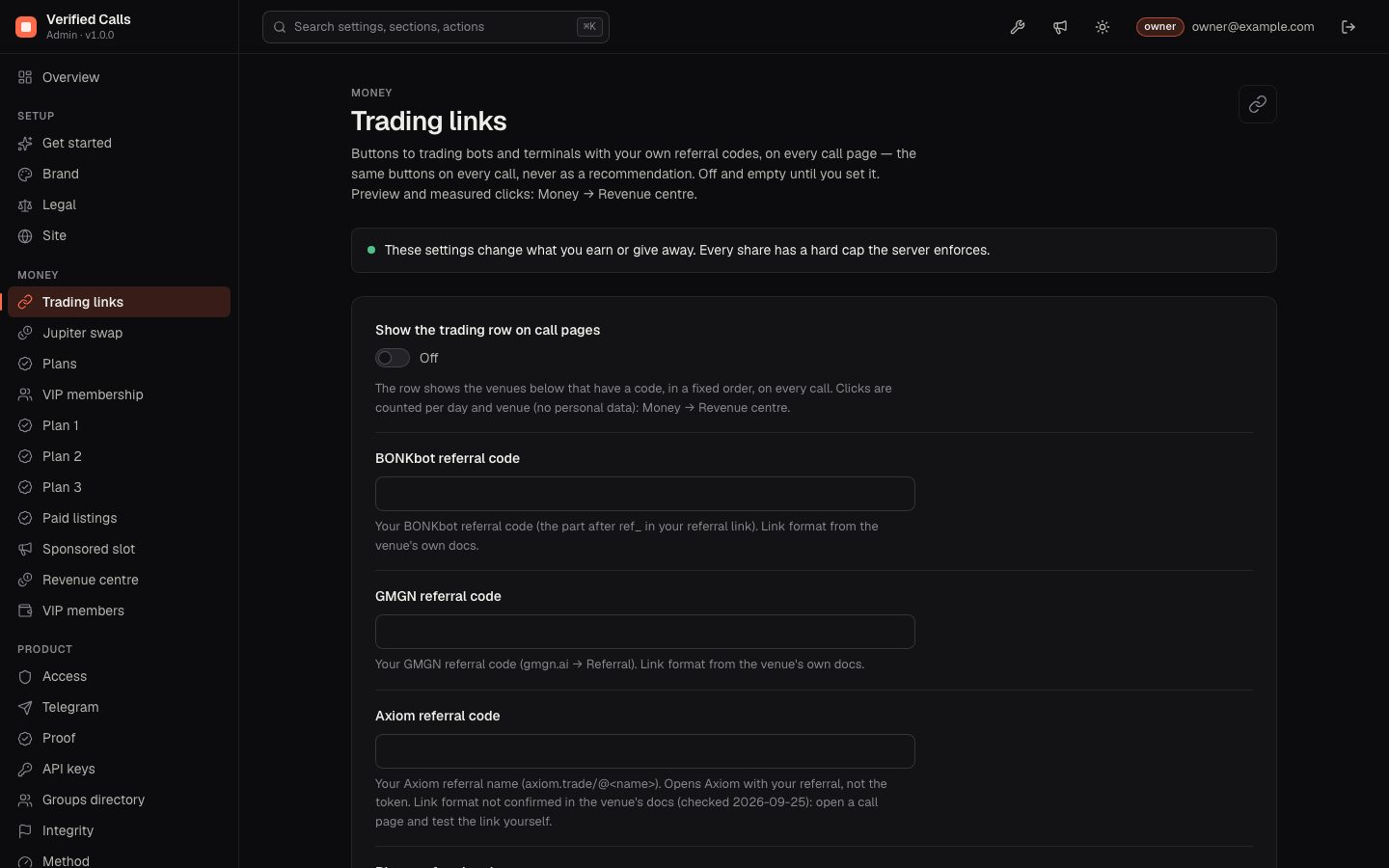Click the wrench tools icon in the header

coord(1018,27)
